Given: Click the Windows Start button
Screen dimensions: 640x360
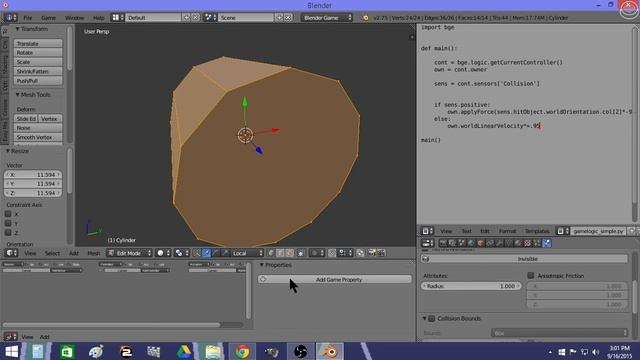Looking at the screenshot, I should pos(11,351).
